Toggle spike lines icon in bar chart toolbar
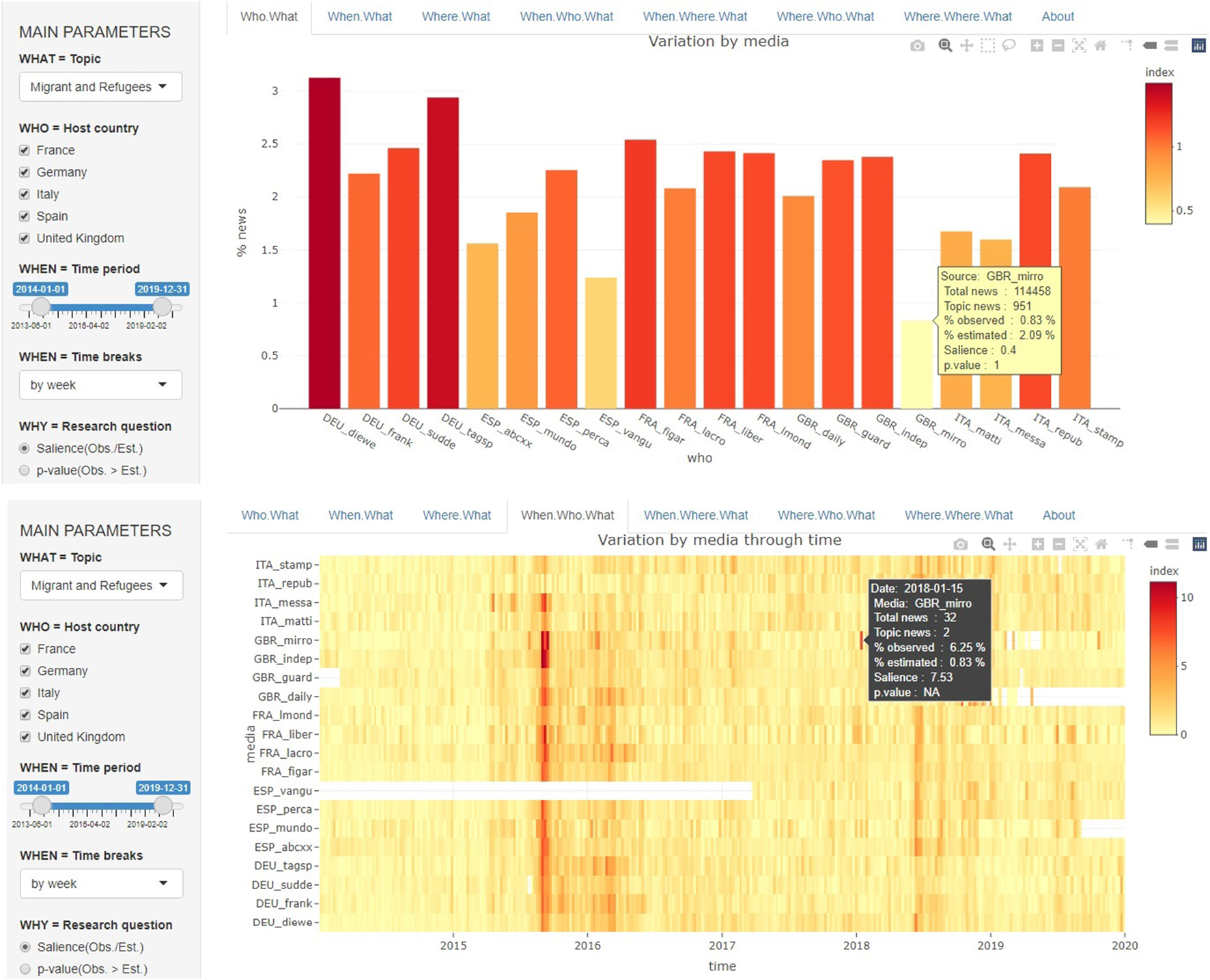1210x980 pixels. (1127, 46)
